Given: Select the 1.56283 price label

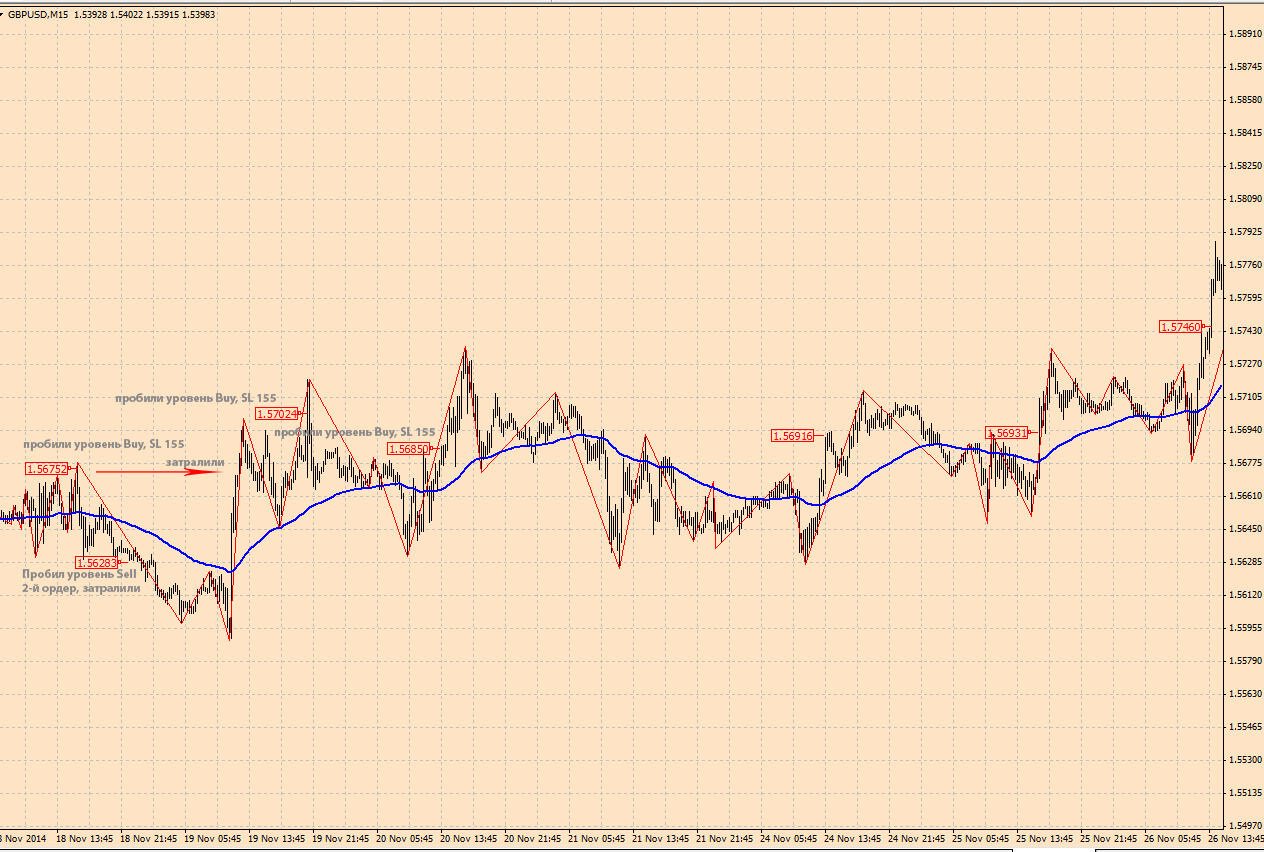Looking at the screenshot, I should 97,563.
